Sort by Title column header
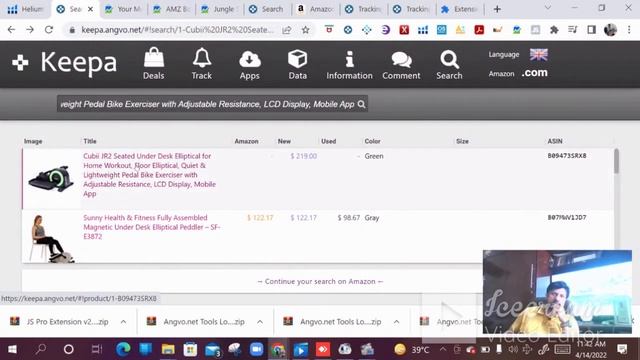The width and height of the screenshot is (640, 360). [90, 141]
